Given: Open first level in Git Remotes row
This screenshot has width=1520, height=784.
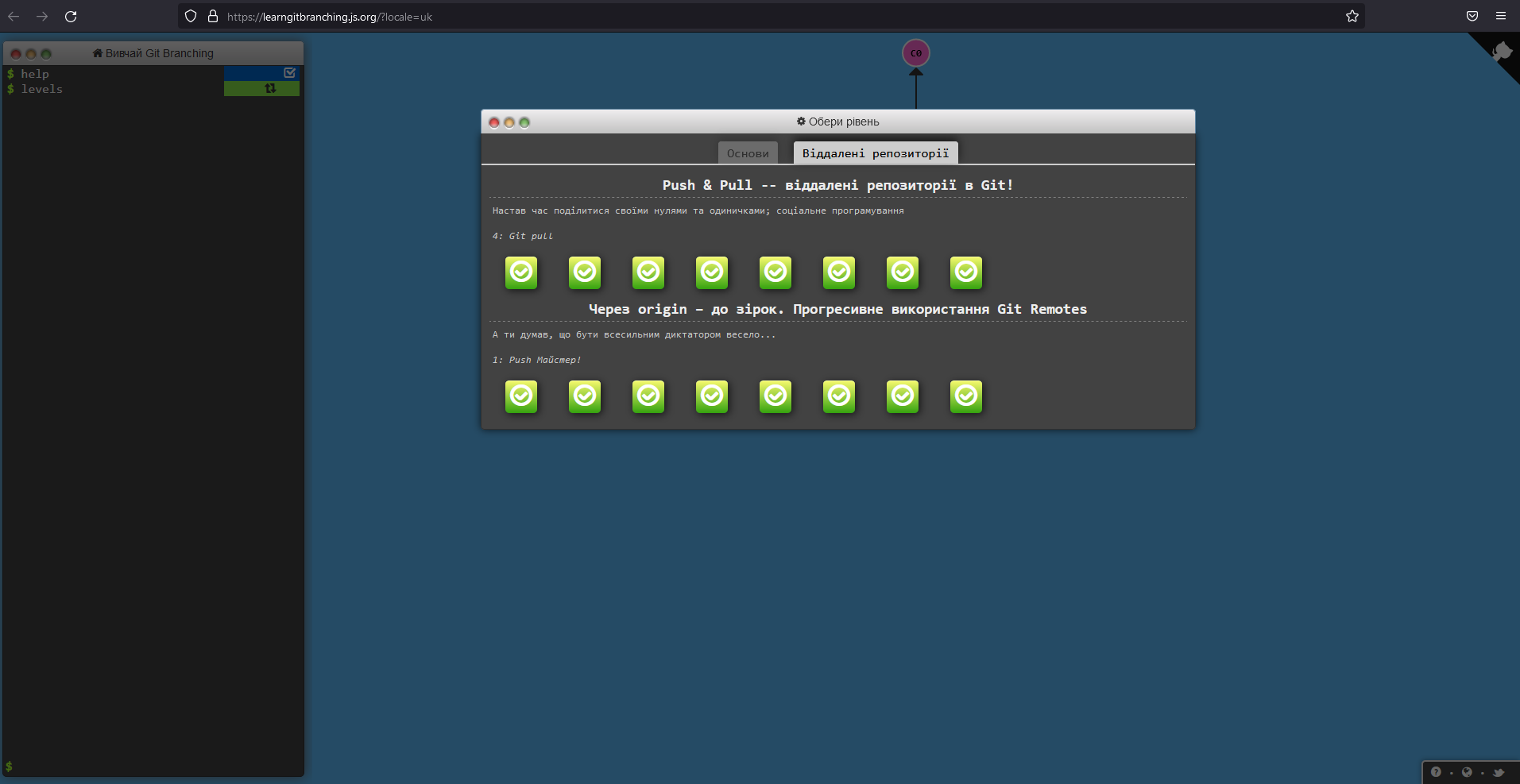Looking at the screenshot, I should point(521,396).
